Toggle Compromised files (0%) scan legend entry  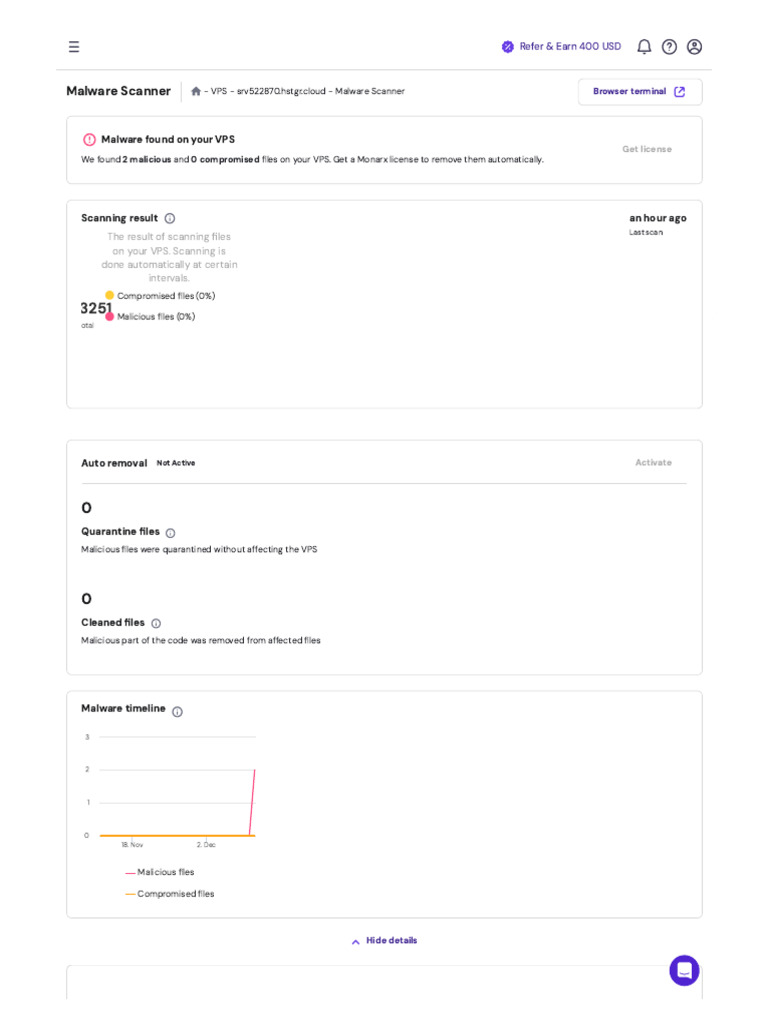click(165, 296)
